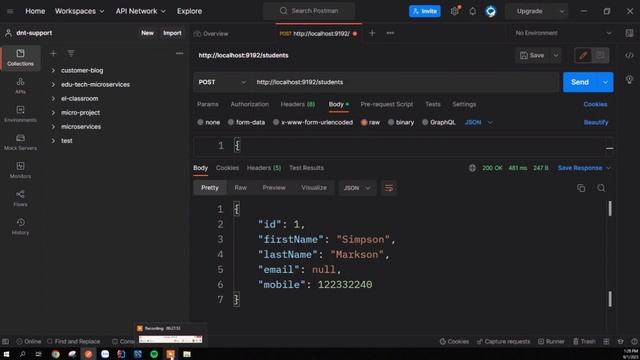The height and width of the screenshot is (360, 640).
Task: Open the POST method dropdown
Action: tap(222, 82)
